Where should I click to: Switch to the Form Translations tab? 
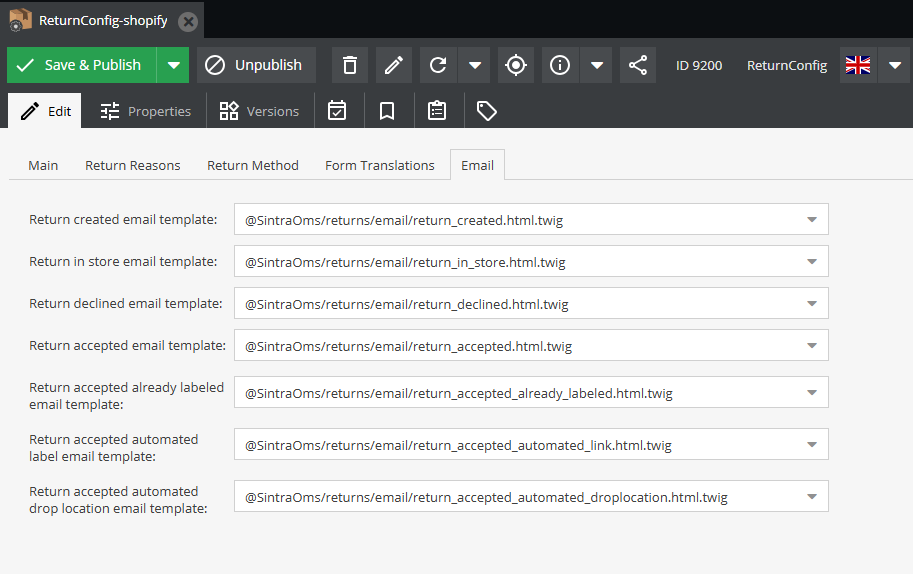point(380,165)
